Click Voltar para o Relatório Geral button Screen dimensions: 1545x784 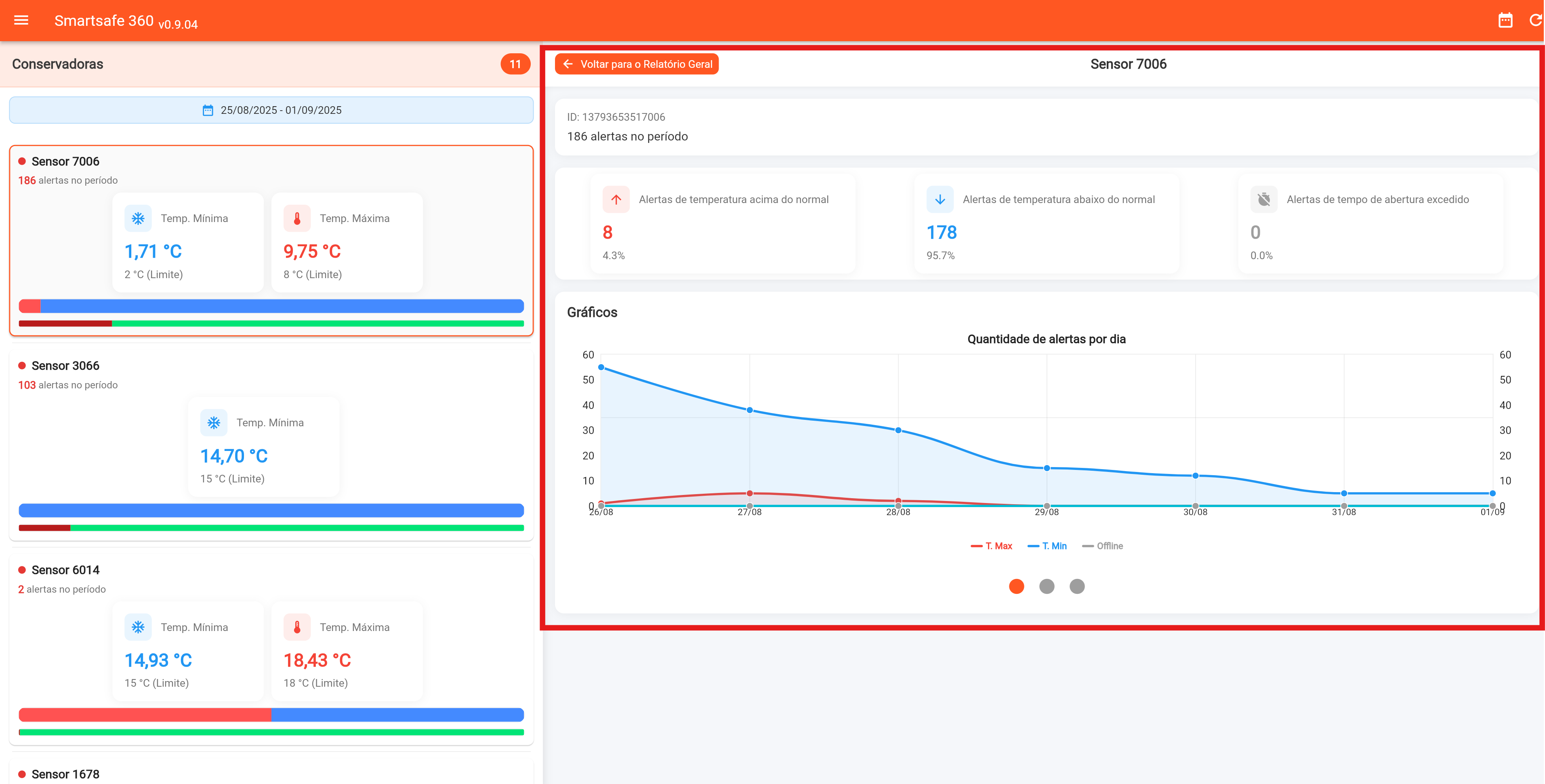click(636, 64)
